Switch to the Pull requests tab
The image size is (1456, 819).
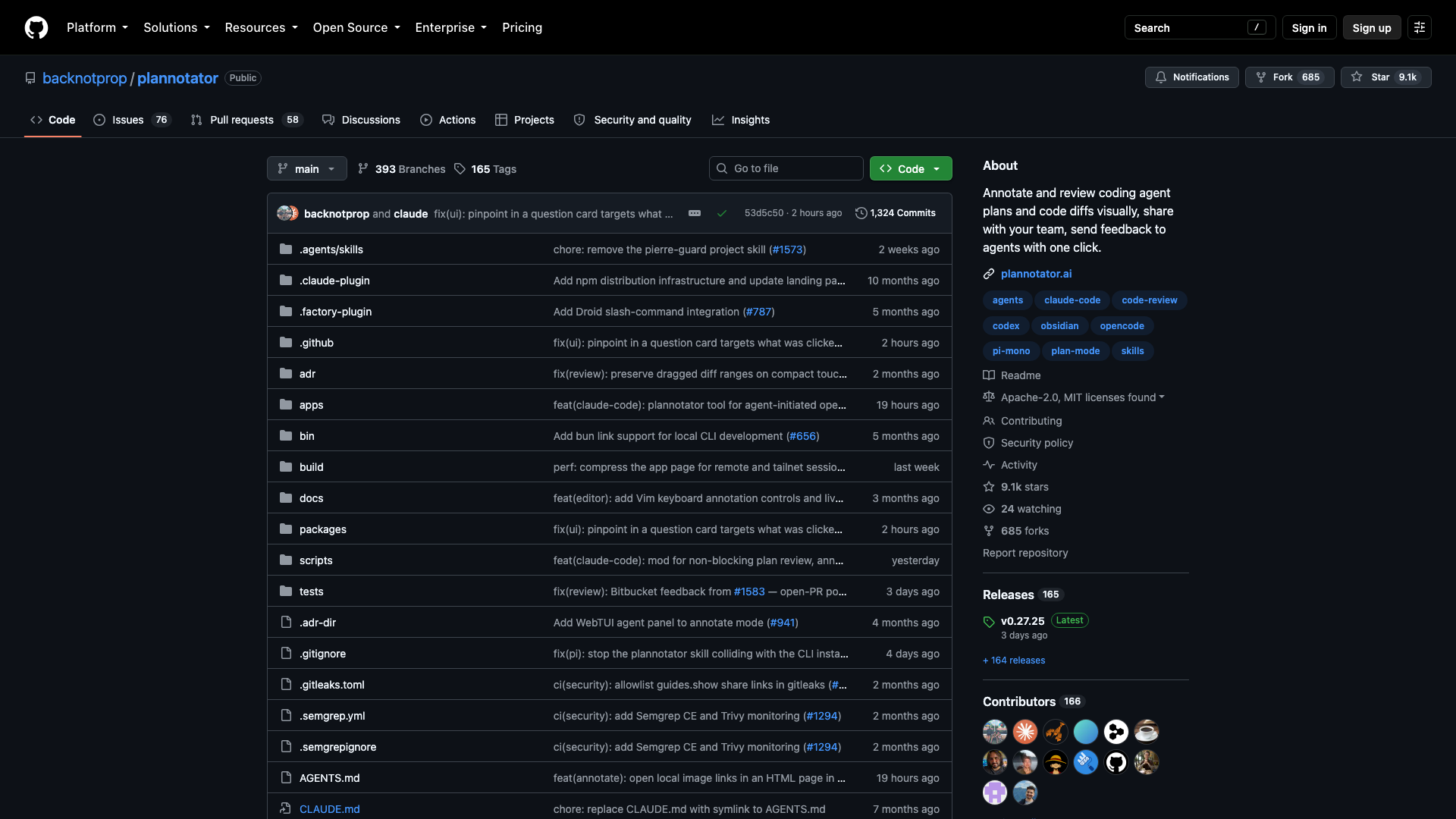click(x=246, y=120)
